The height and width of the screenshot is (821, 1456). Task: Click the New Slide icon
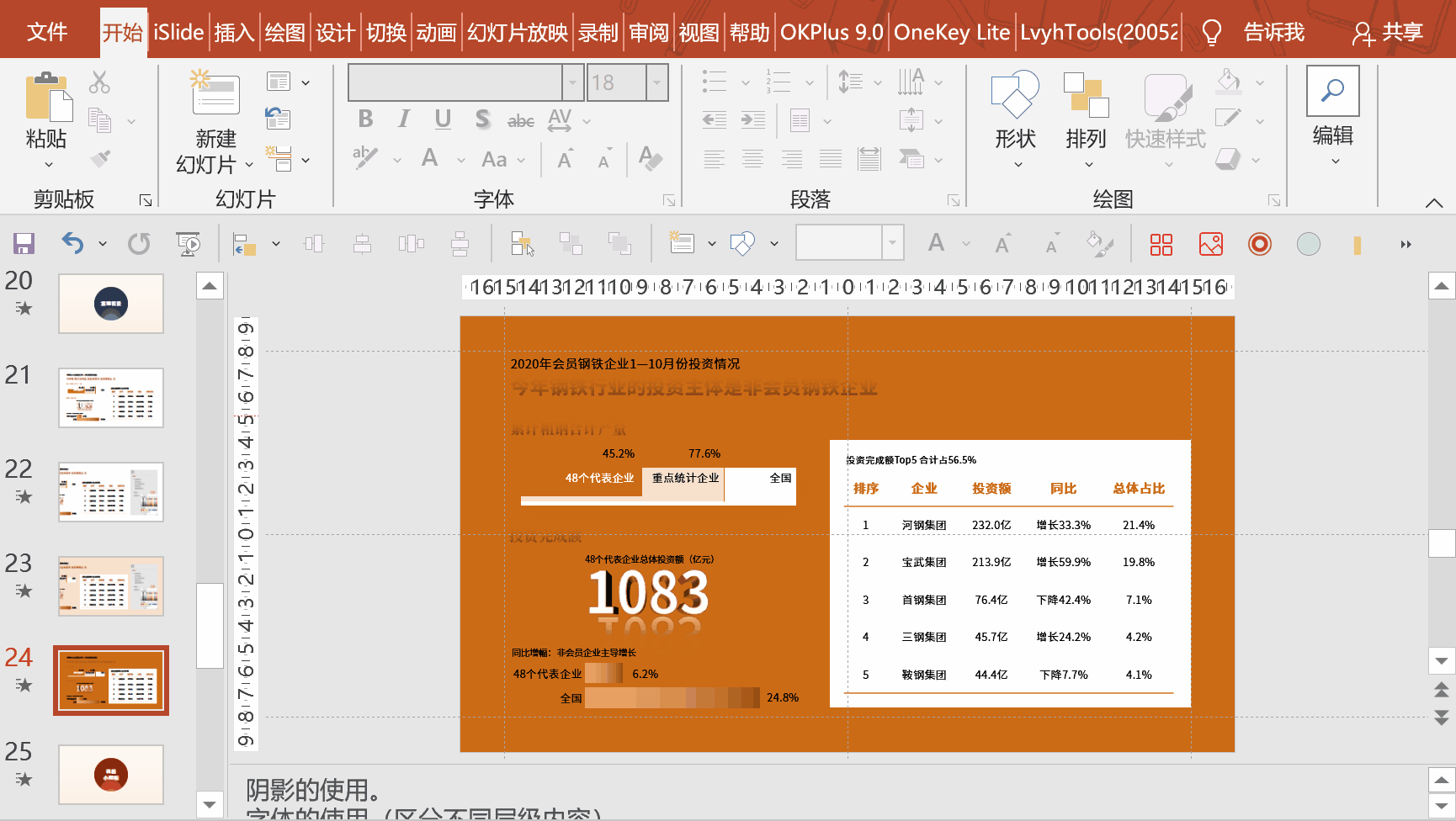click(x=215, y=92)
